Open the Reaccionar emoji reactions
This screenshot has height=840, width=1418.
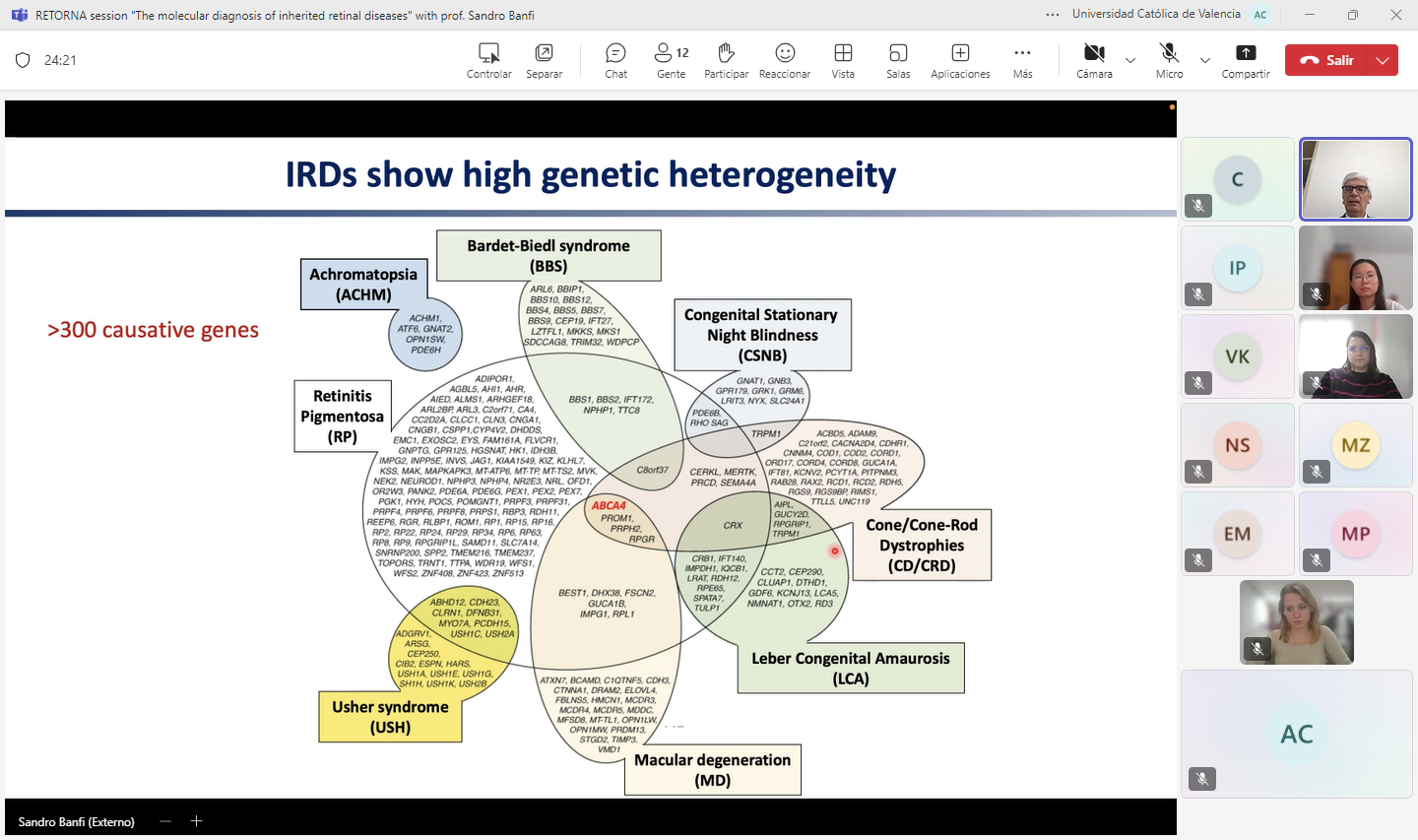(x=784, y=60)
